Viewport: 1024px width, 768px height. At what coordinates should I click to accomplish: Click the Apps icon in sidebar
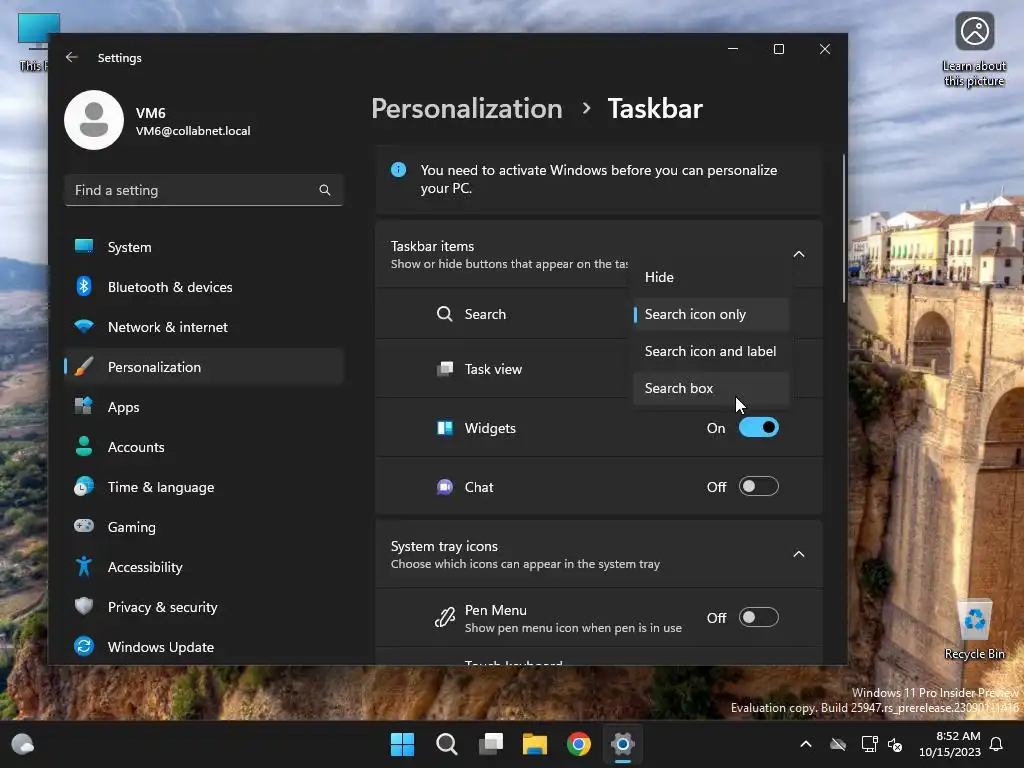pos(84,406)
